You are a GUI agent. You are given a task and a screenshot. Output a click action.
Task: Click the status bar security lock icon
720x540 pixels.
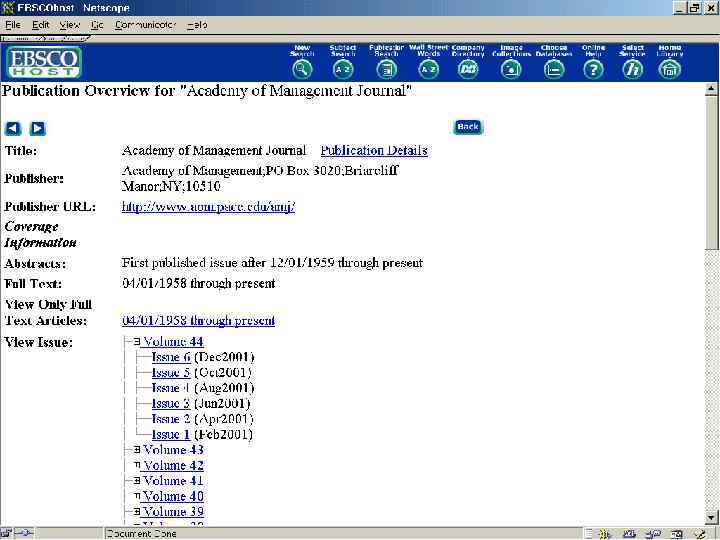(x=8, y=533)
